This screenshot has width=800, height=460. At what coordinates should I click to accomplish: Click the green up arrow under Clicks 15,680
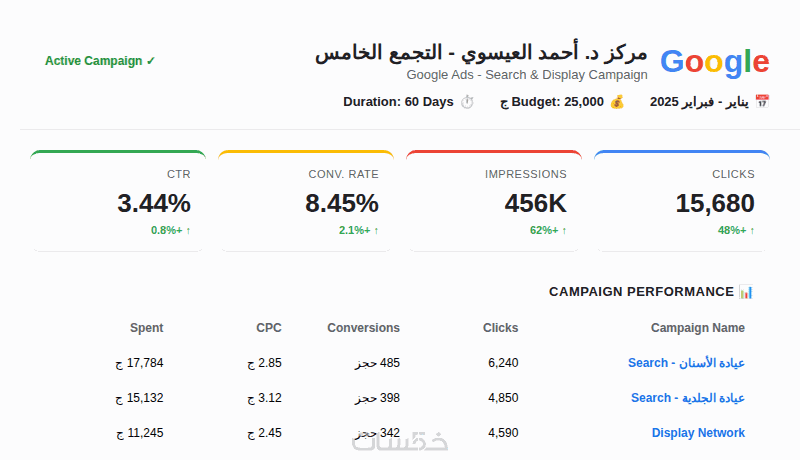[752, 231]
